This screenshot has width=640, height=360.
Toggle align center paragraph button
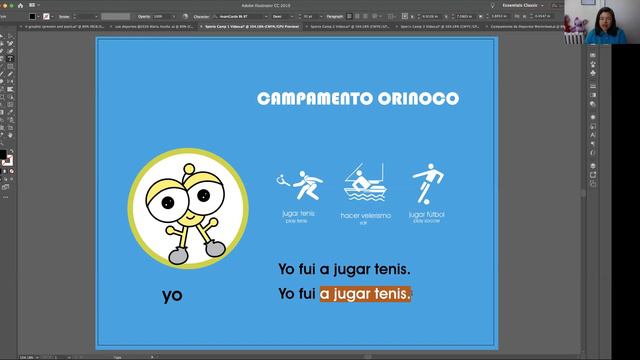357,16
